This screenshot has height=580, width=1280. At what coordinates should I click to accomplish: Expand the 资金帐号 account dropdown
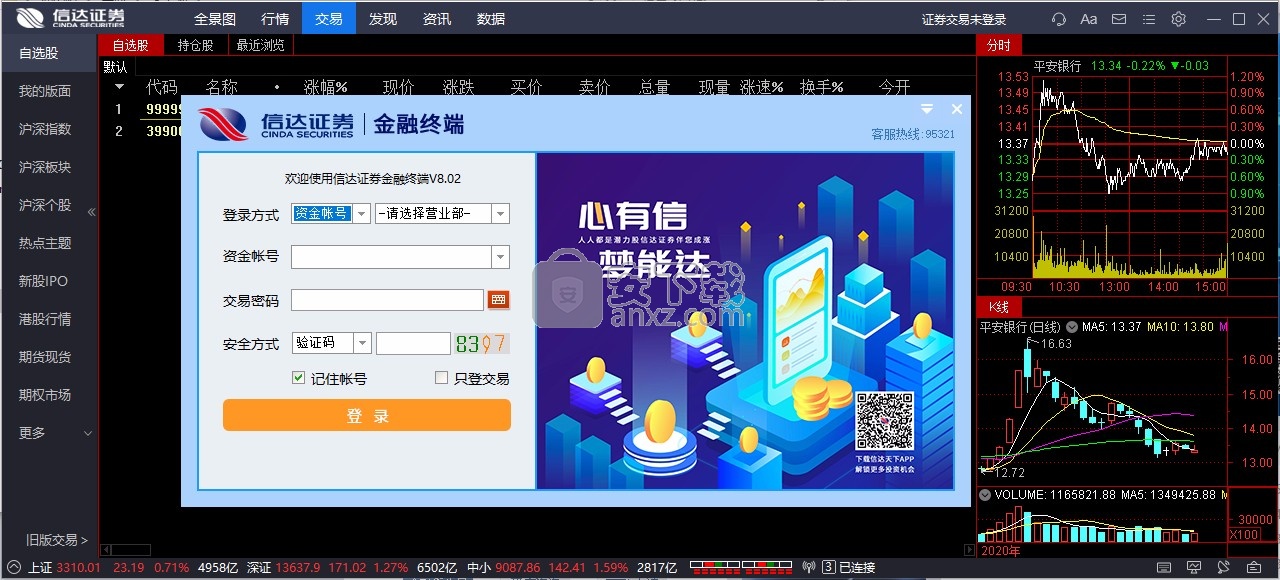click(501, 257)
